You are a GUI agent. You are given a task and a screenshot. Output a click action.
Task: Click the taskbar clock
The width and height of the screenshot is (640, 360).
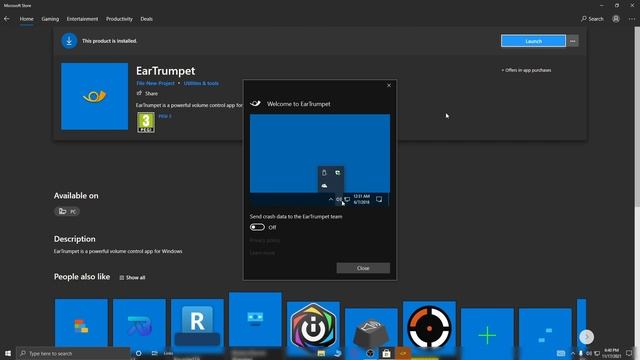(611, 353)
